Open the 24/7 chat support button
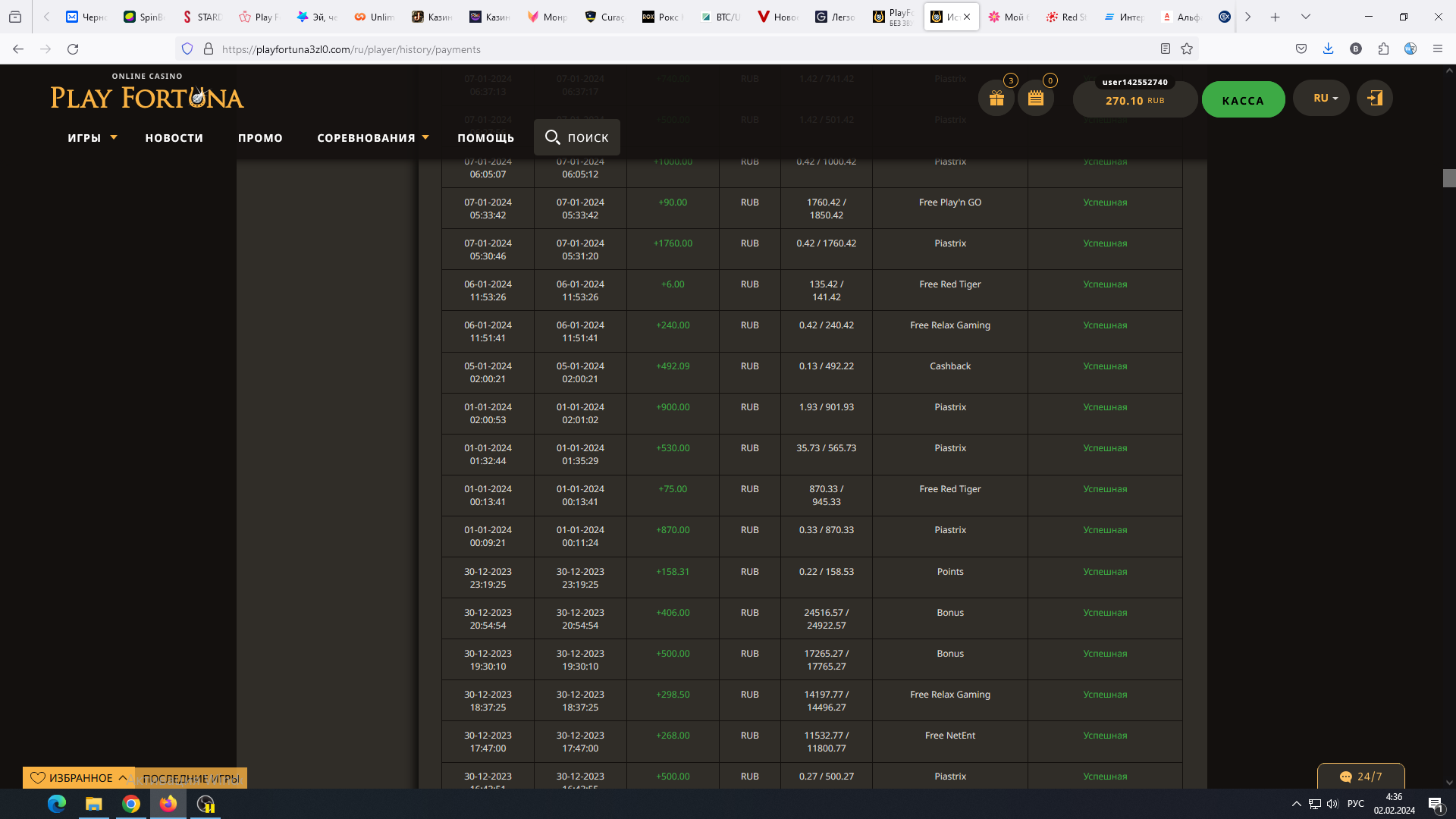Viewport: 1456px width, 819px height. (1361, 777)
